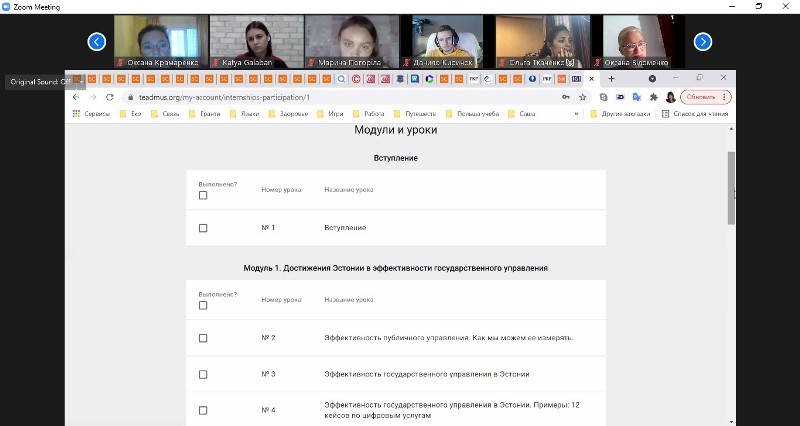Open the Сервисы apps shortcut
Viewport: 800px width, 426px height.
[x=91, y=114]
